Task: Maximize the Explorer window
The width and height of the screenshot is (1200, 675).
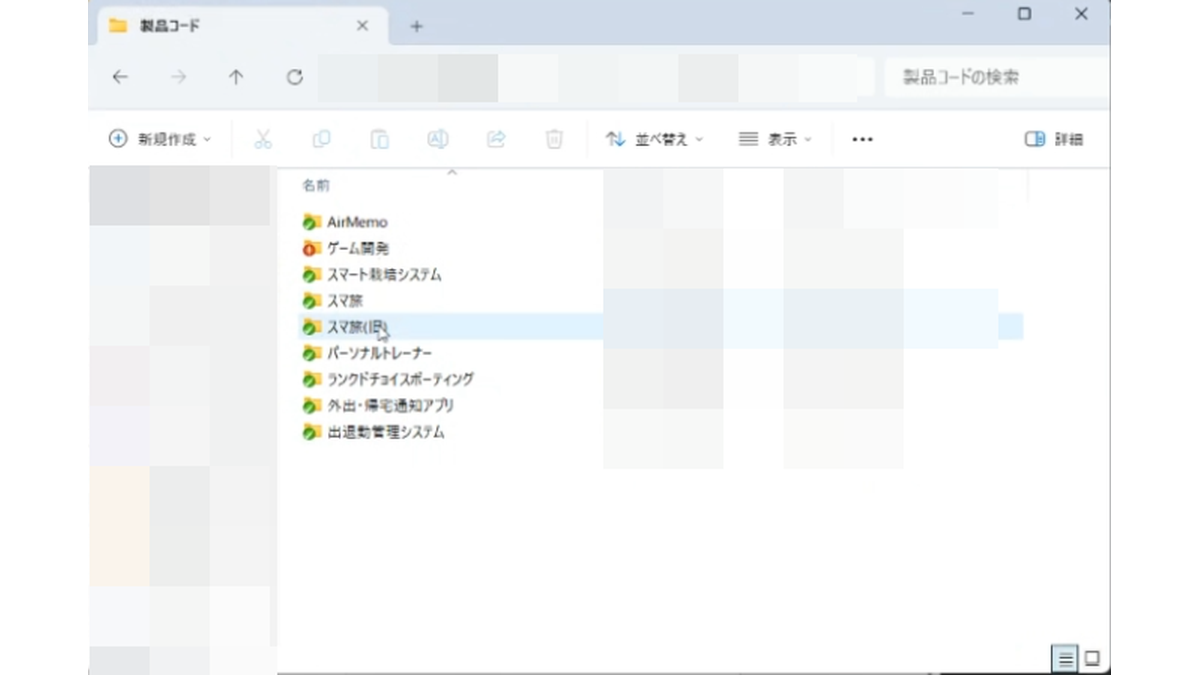Action: click(1024, 14)
